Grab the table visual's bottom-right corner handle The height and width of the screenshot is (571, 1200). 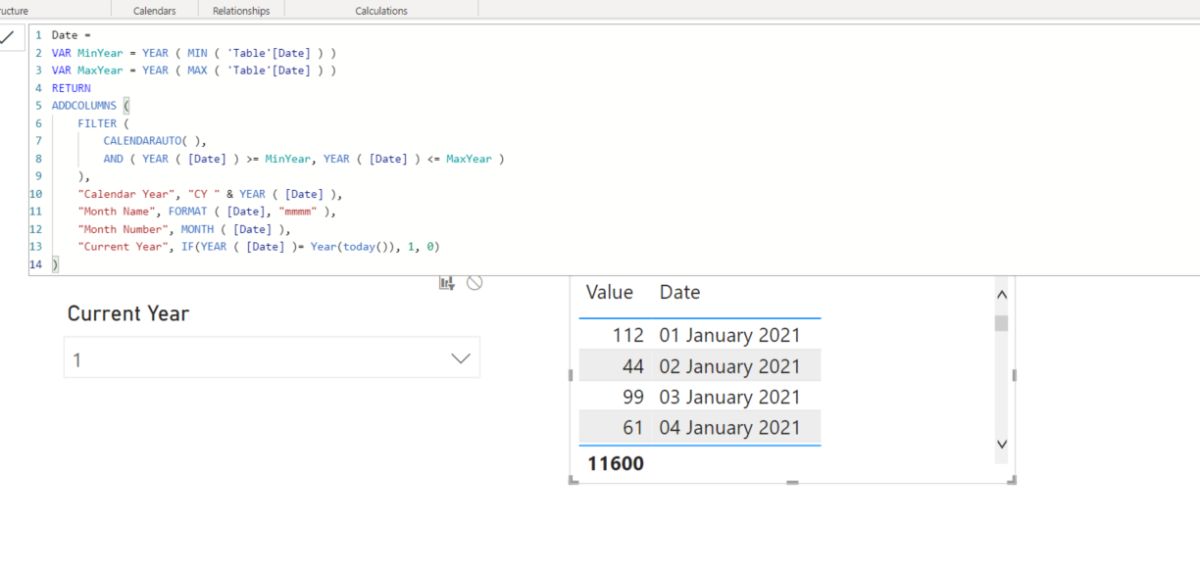point(1012,481)
